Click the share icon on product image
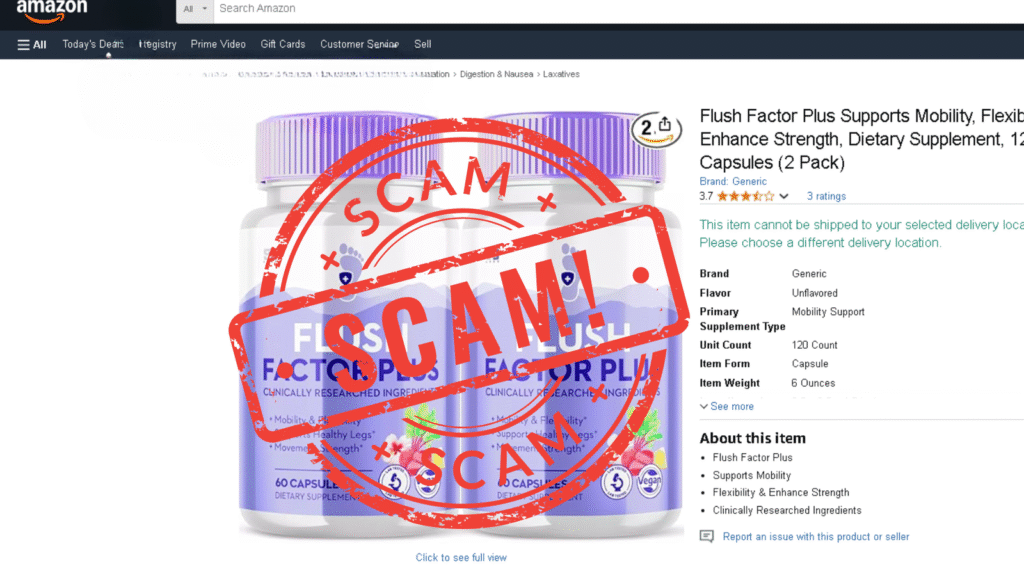This screenshot has width=1024, height=576. (x=665, y=125)
